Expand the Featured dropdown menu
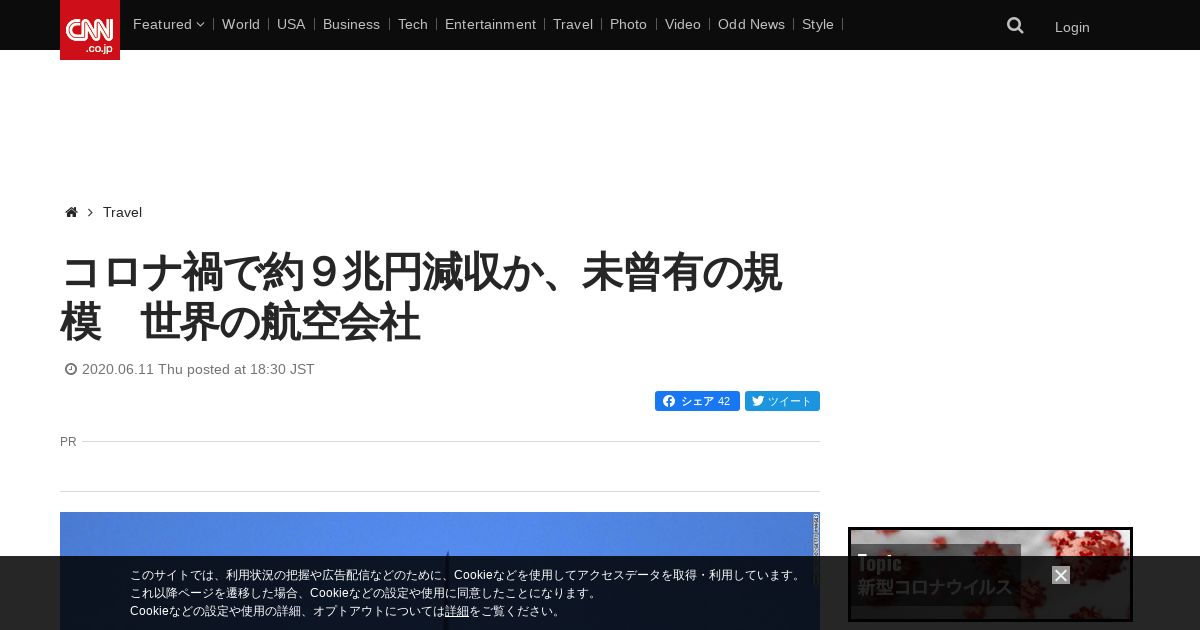Viewport: 1200px width, 630px height. click(x=168, y=24)
